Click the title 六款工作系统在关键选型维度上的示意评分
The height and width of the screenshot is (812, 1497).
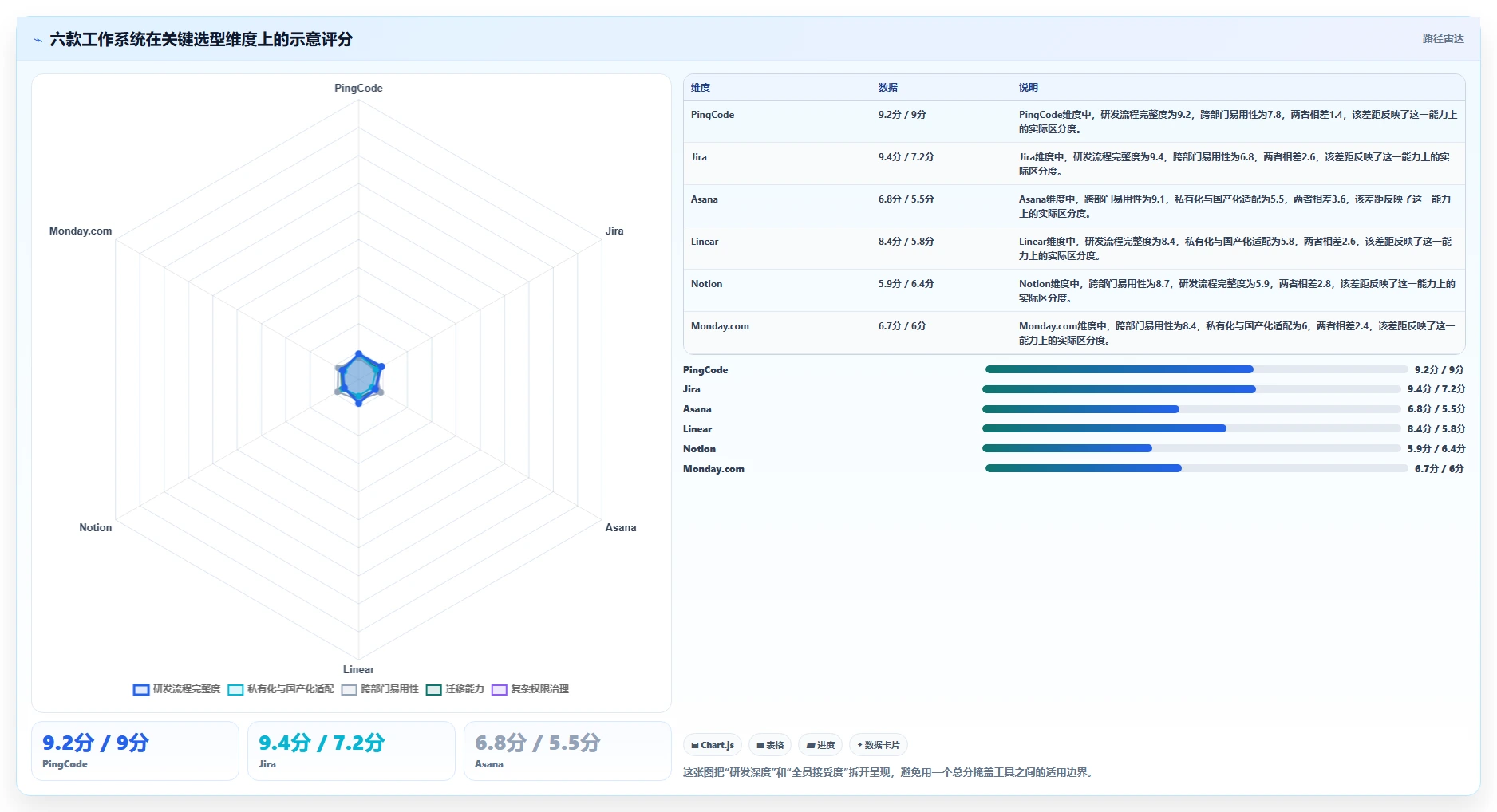click(201, 39)
